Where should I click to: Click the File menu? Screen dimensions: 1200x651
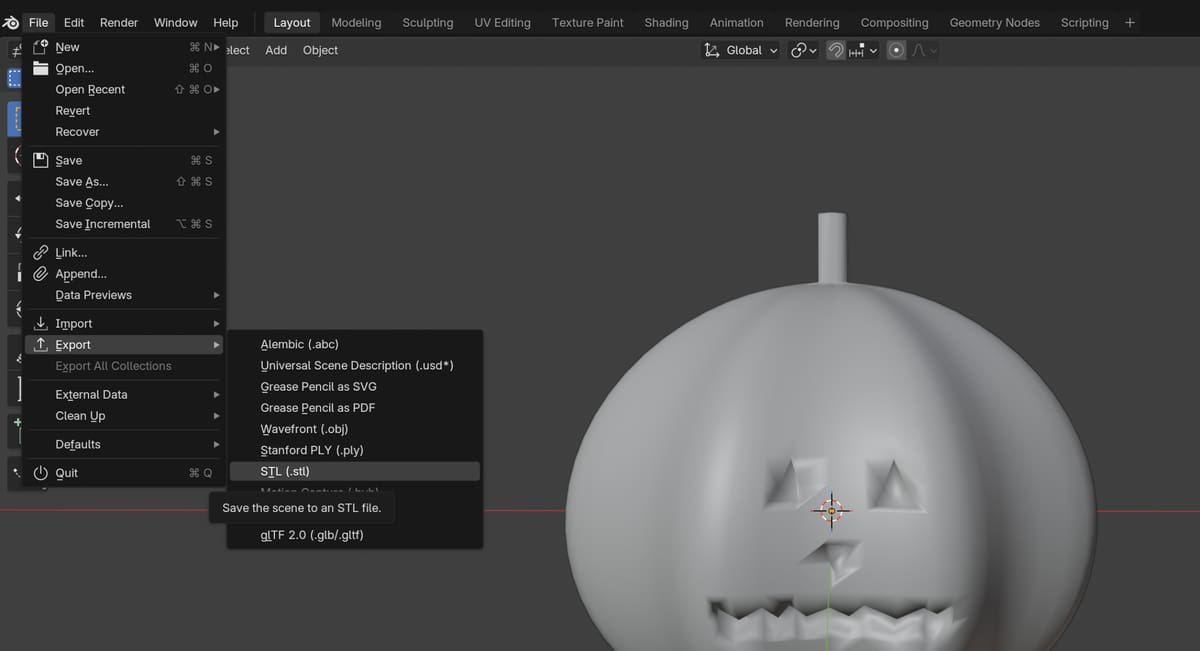click(x=38, y=22)
